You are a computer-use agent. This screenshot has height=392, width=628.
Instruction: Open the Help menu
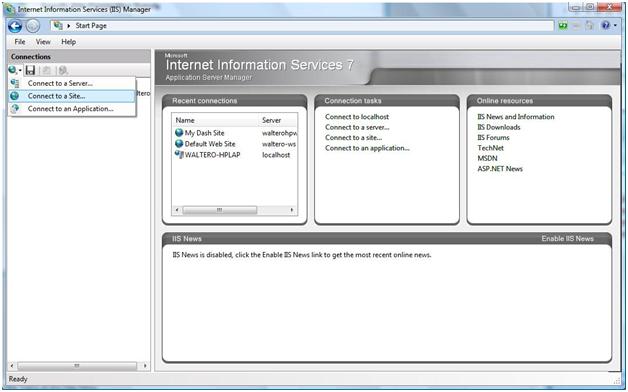[x=68, y=42]
